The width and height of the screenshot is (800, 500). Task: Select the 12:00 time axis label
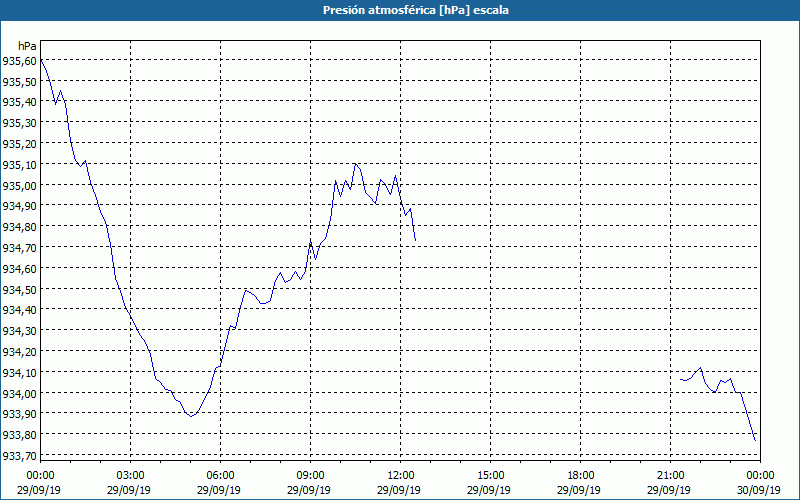(x=401, y=476)
